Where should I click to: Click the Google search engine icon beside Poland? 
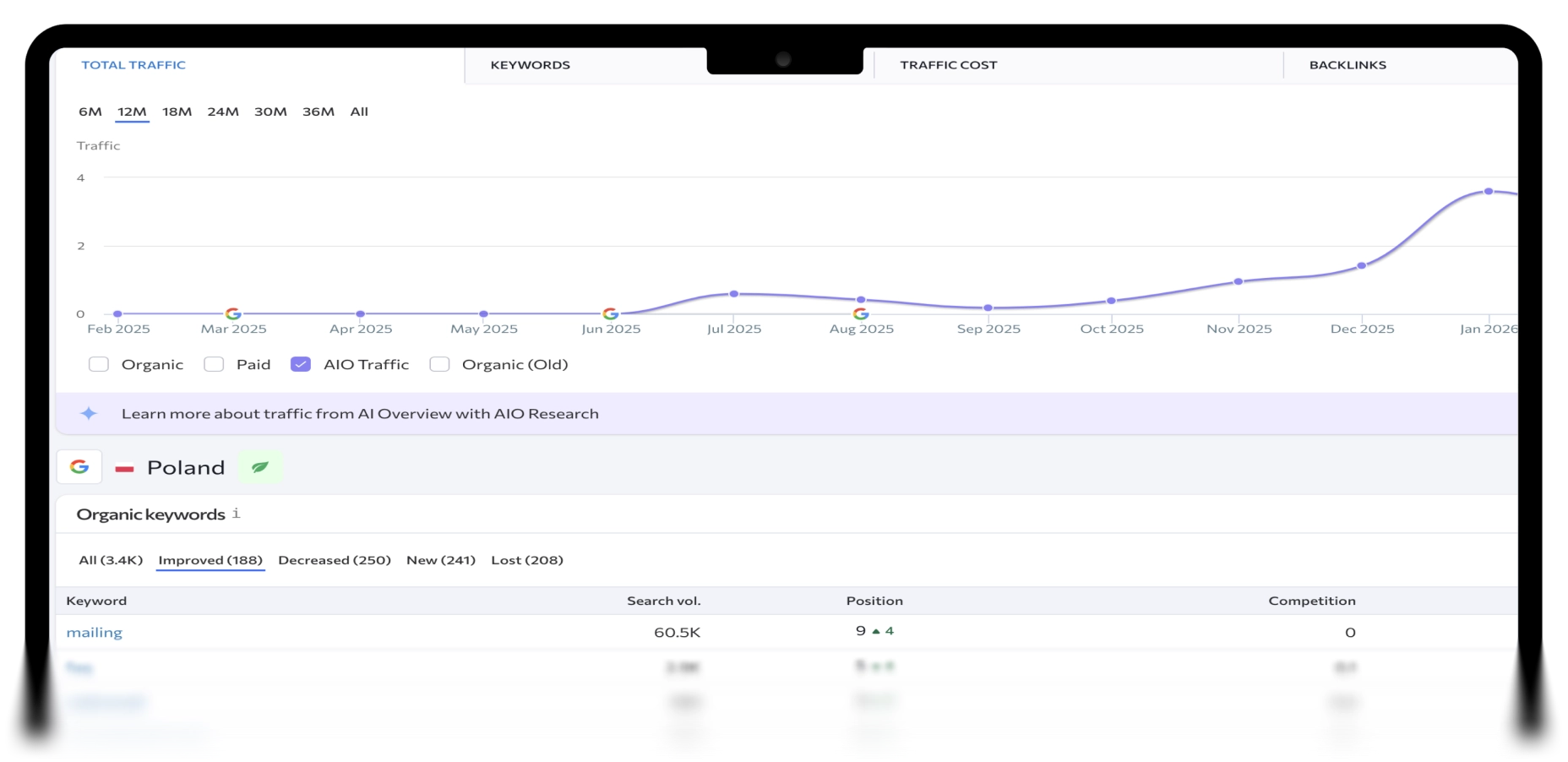(79, 467)
